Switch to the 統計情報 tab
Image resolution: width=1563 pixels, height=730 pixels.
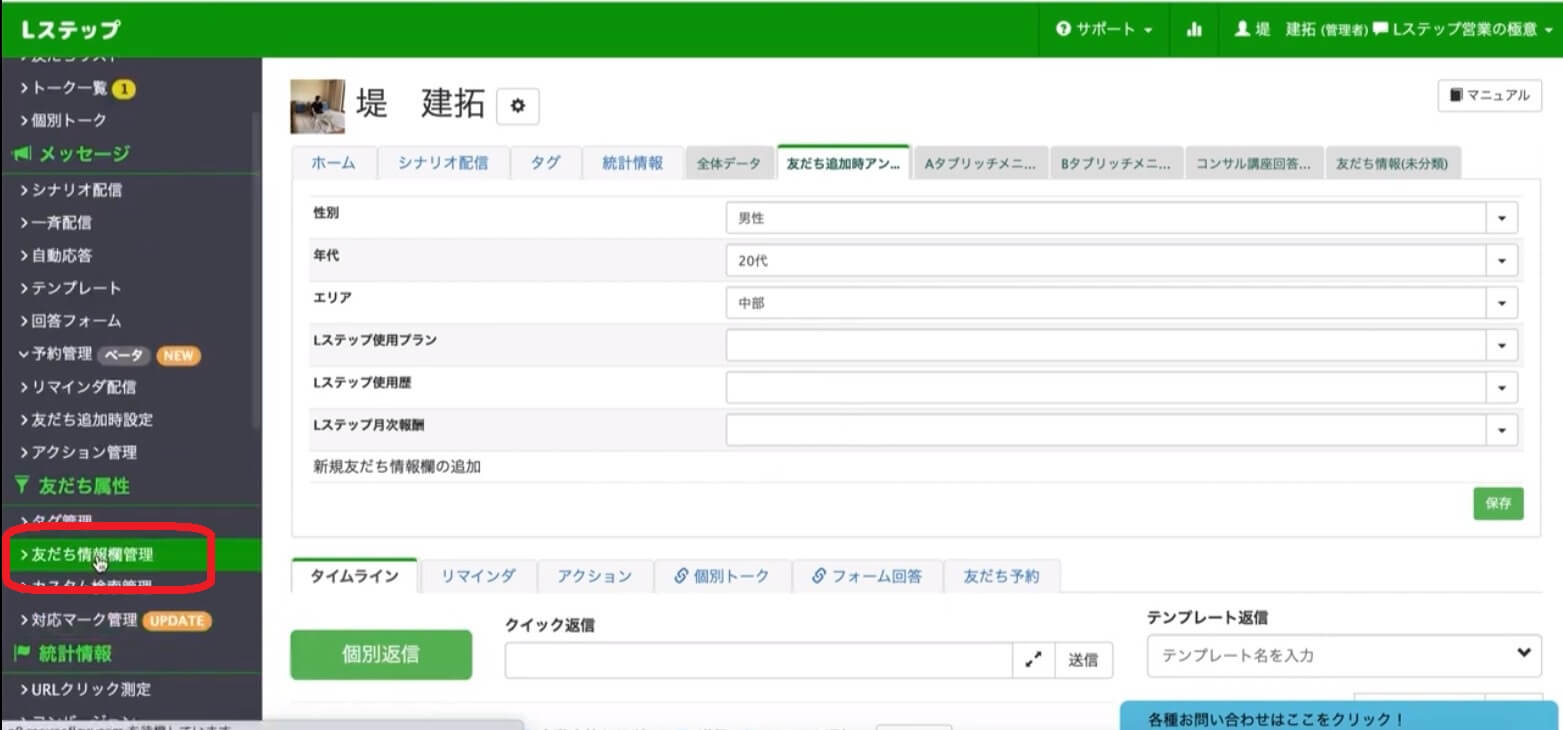632,163
